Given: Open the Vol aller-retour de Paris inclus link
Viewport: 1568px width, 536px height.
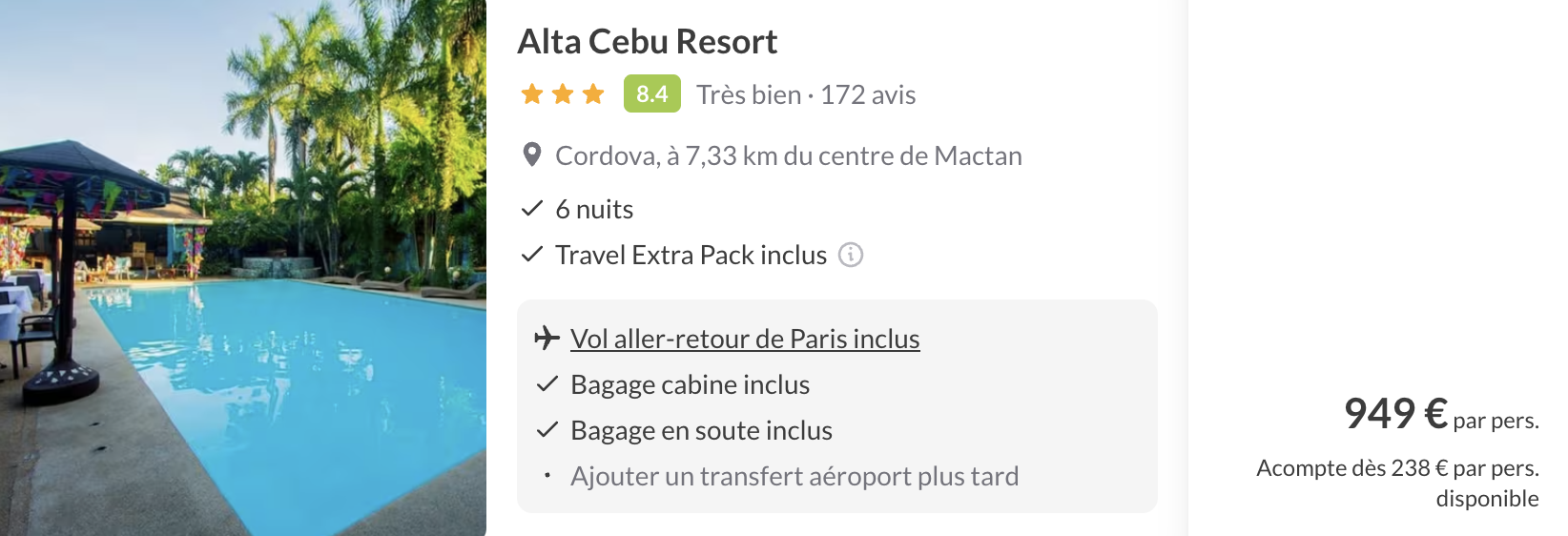Looking at the screenshot, I should click(745, 339).
